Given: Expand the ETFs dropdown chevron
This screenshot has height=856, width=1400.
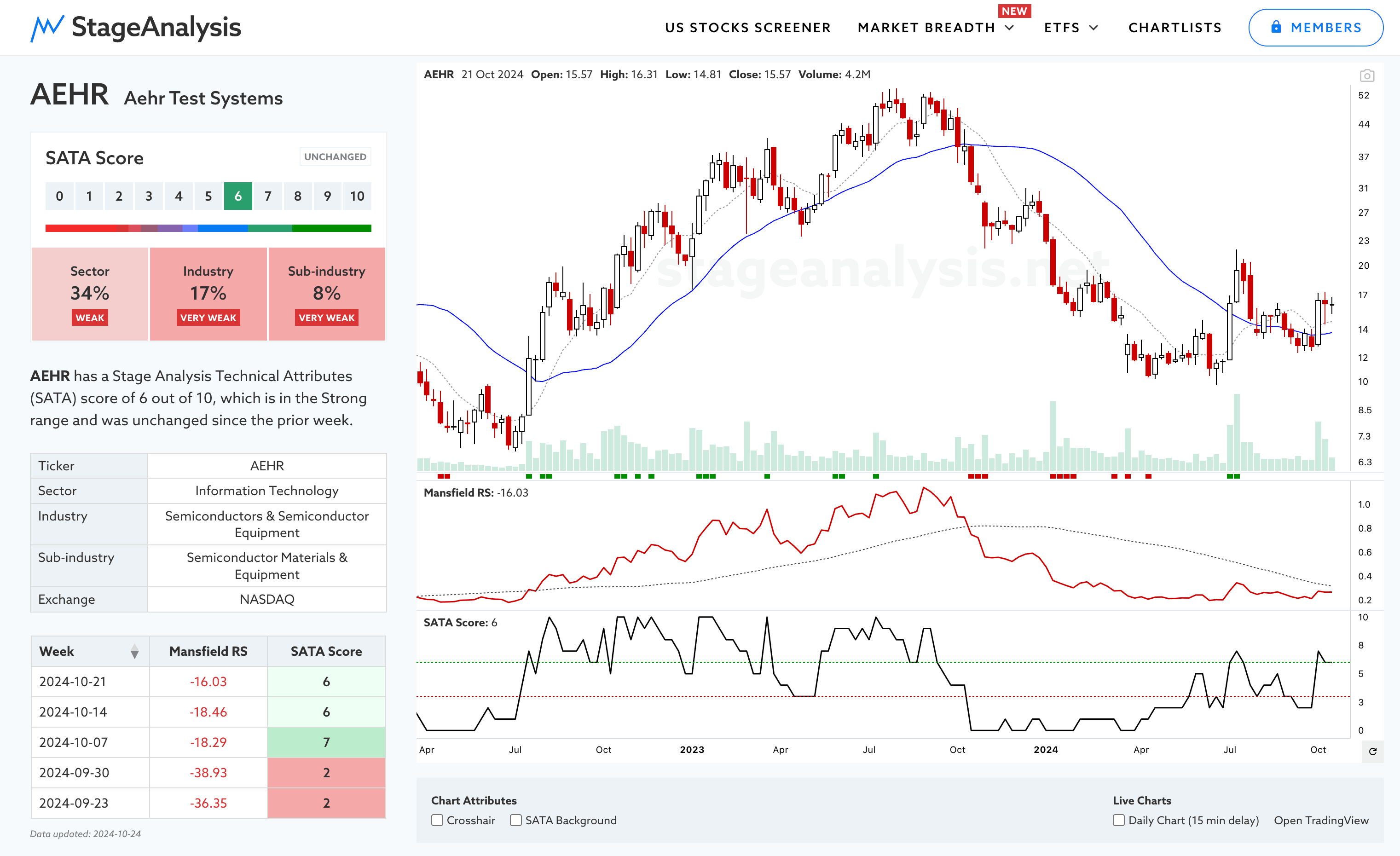Looking at the screenshot, I should [x=1094, y=28].
